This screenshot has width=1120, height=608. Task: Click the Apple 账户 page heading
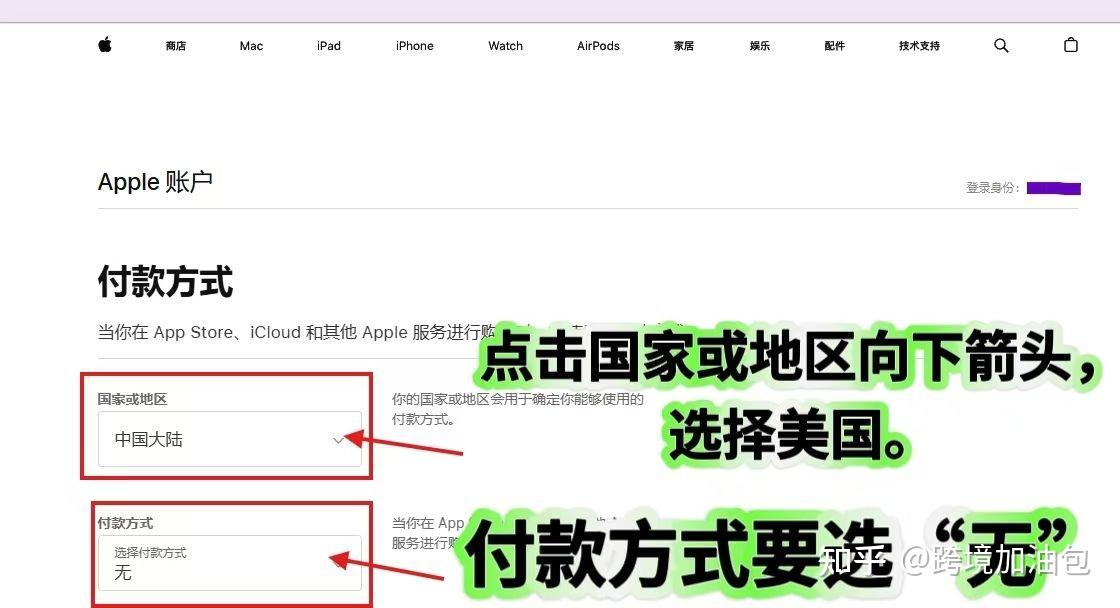tap(156, 182)
